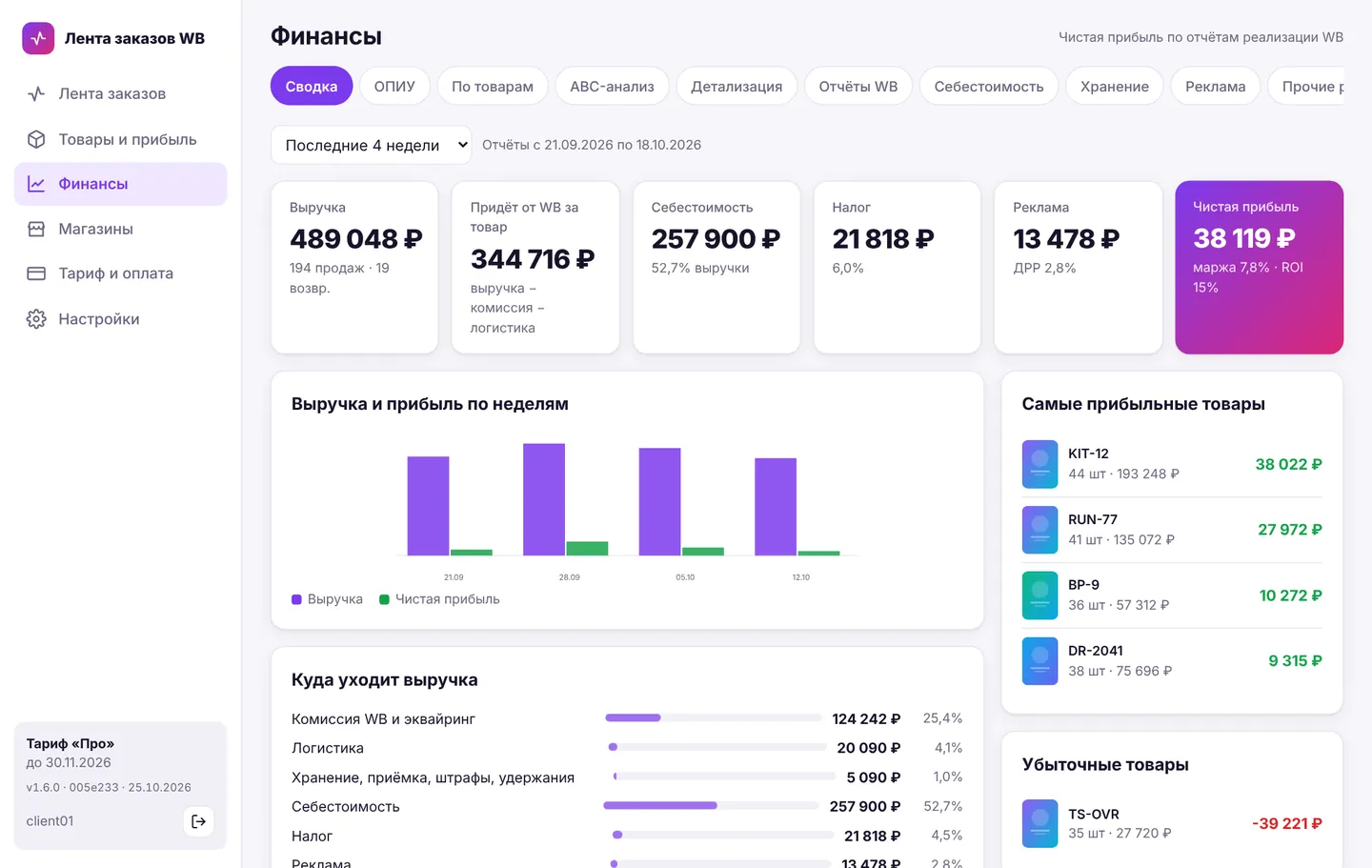Viewport: 1372px width, 868px height.
Task: Go to Товары и прибыль page
Action: [120, 139]
